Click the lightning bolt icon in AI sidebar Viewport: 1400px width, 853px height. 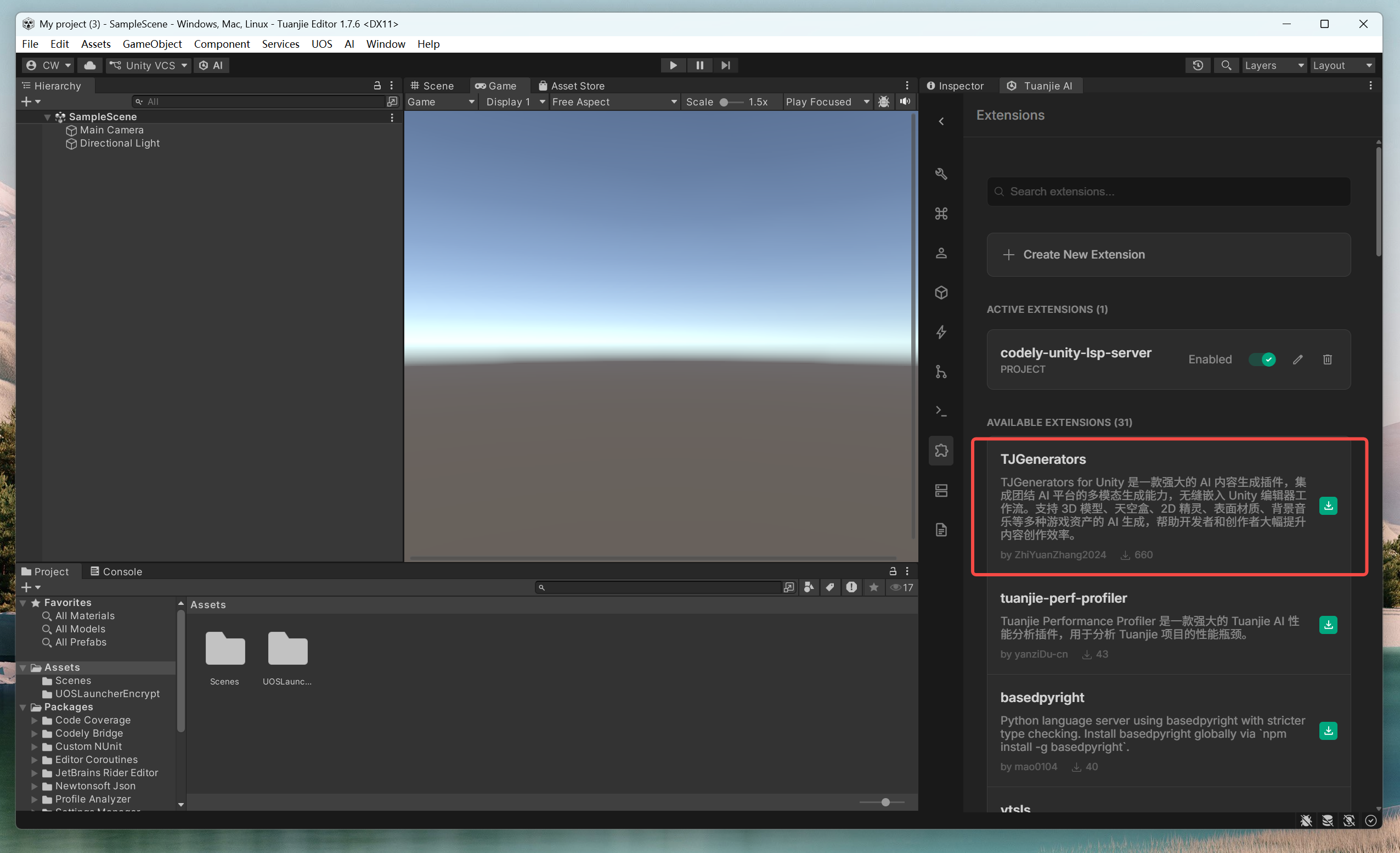click(x=941, y=332)
